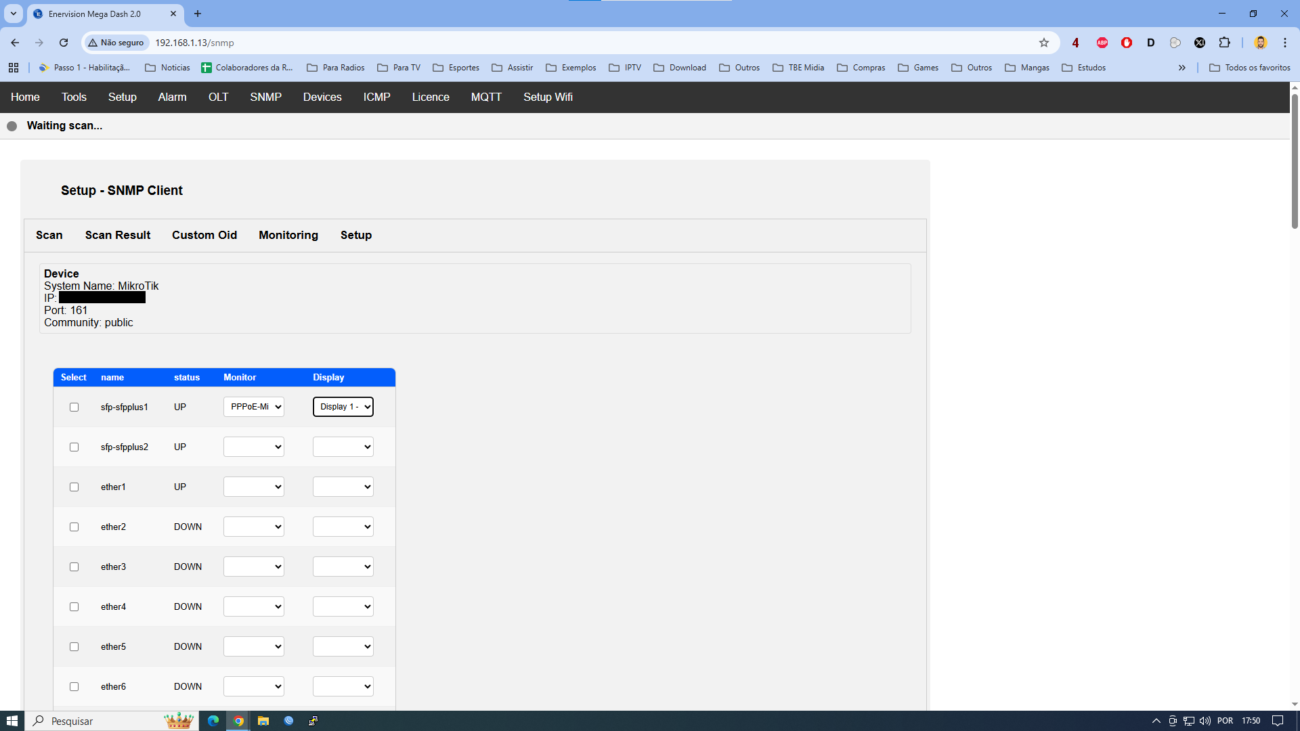
Task: Open Microsoft Edge from the taskbar
Action: [x=213, y=720]
